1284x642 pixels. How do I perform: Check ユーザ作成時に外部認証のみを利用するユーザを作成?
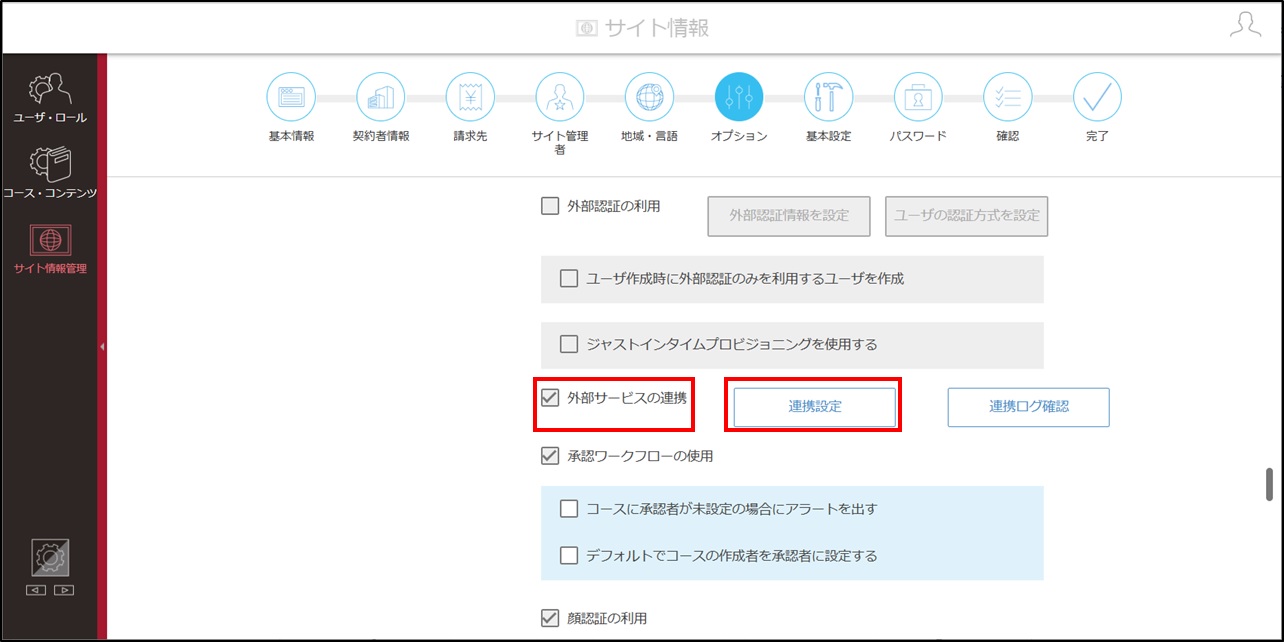pos(569,279)
